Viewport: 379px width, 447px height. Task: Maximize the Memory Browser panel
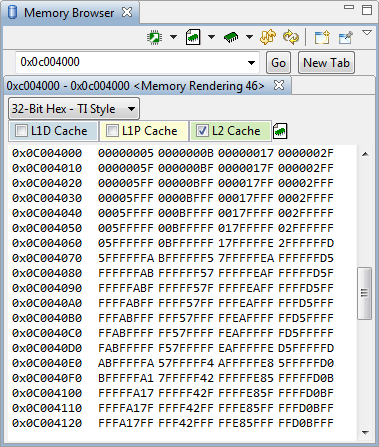367,9
